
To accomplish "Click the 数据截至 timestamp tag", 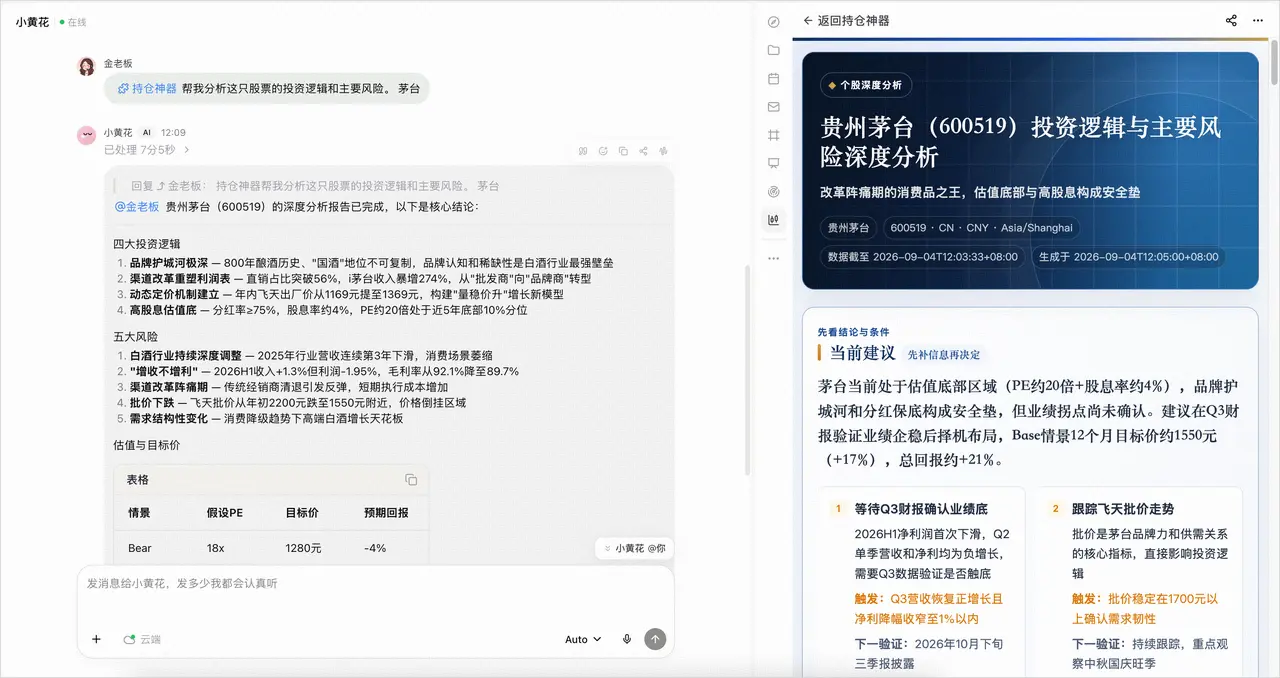I will (923, 257).
